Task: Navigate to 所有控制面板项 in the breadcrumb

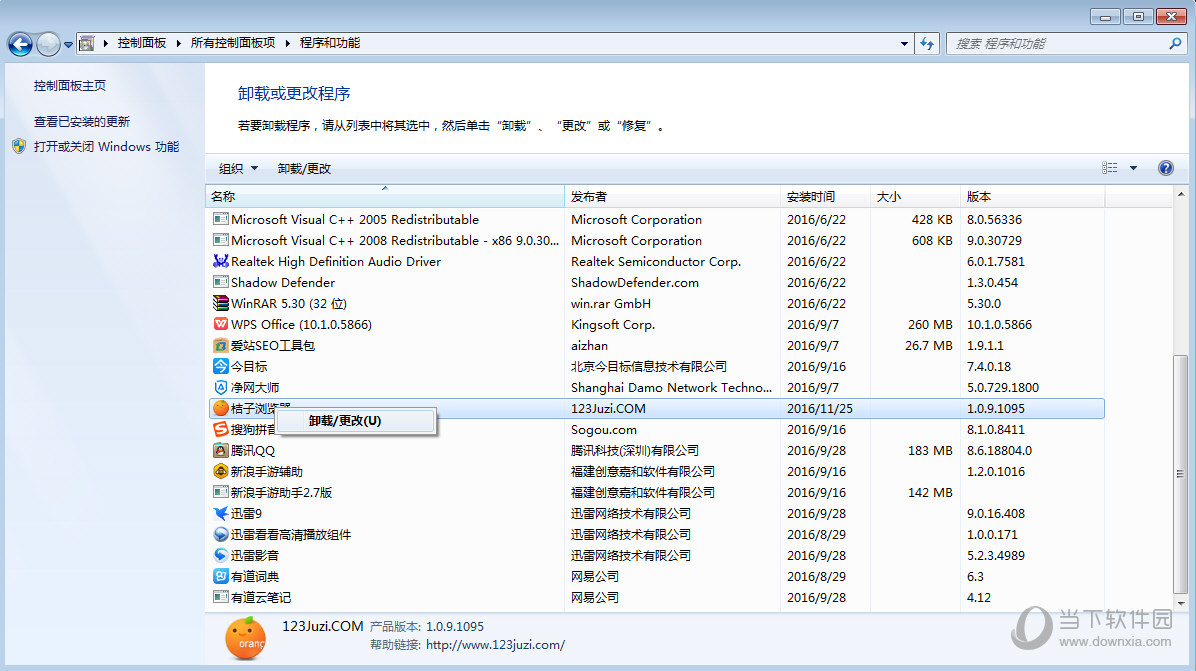Action: (232, 43)
